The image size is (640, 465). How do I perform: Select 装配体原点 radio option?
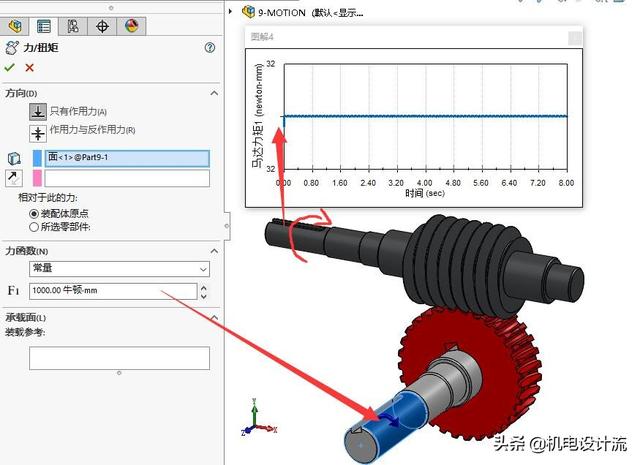pos(34,214)
